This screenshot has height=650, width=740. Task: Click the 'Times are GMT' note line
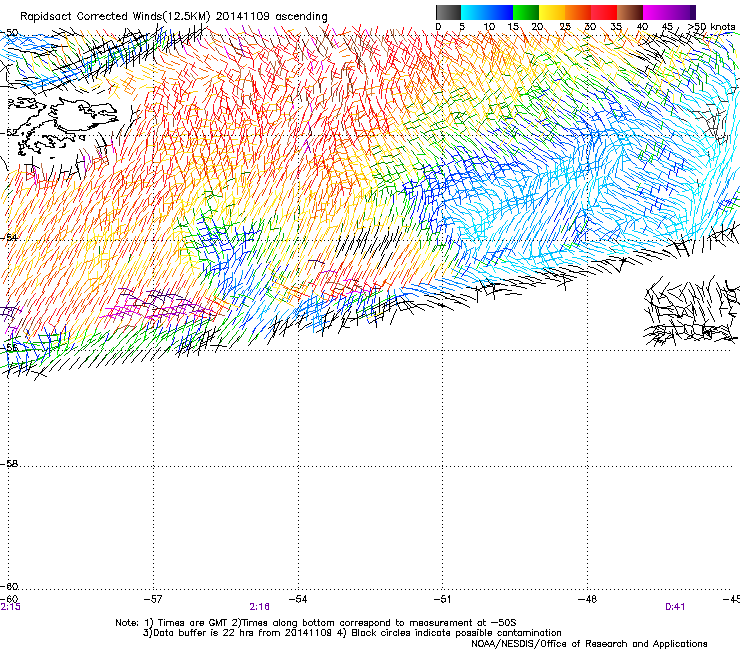(315, 623)
